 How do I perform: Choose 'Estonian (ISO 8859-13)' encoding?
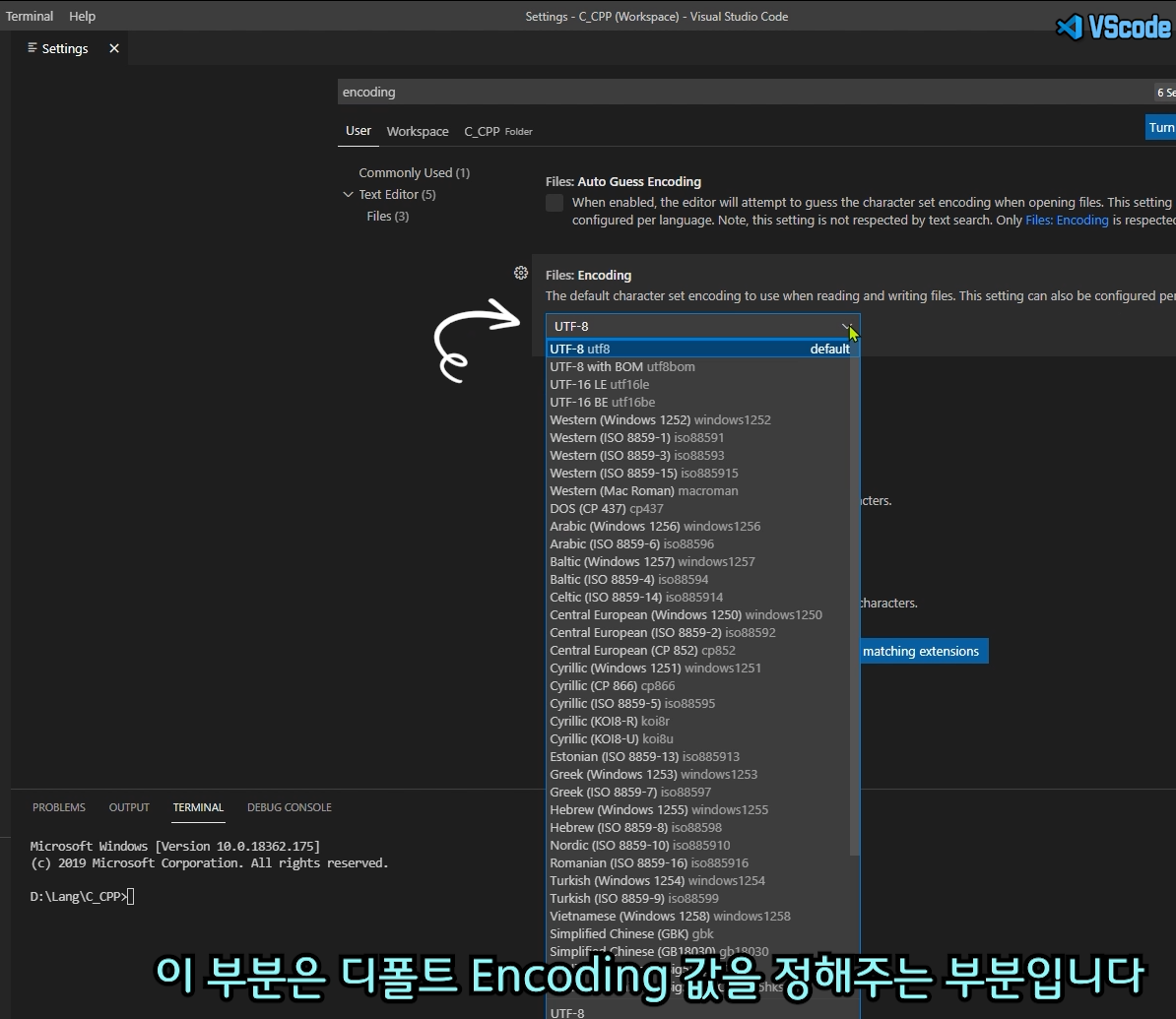point(699,757)
